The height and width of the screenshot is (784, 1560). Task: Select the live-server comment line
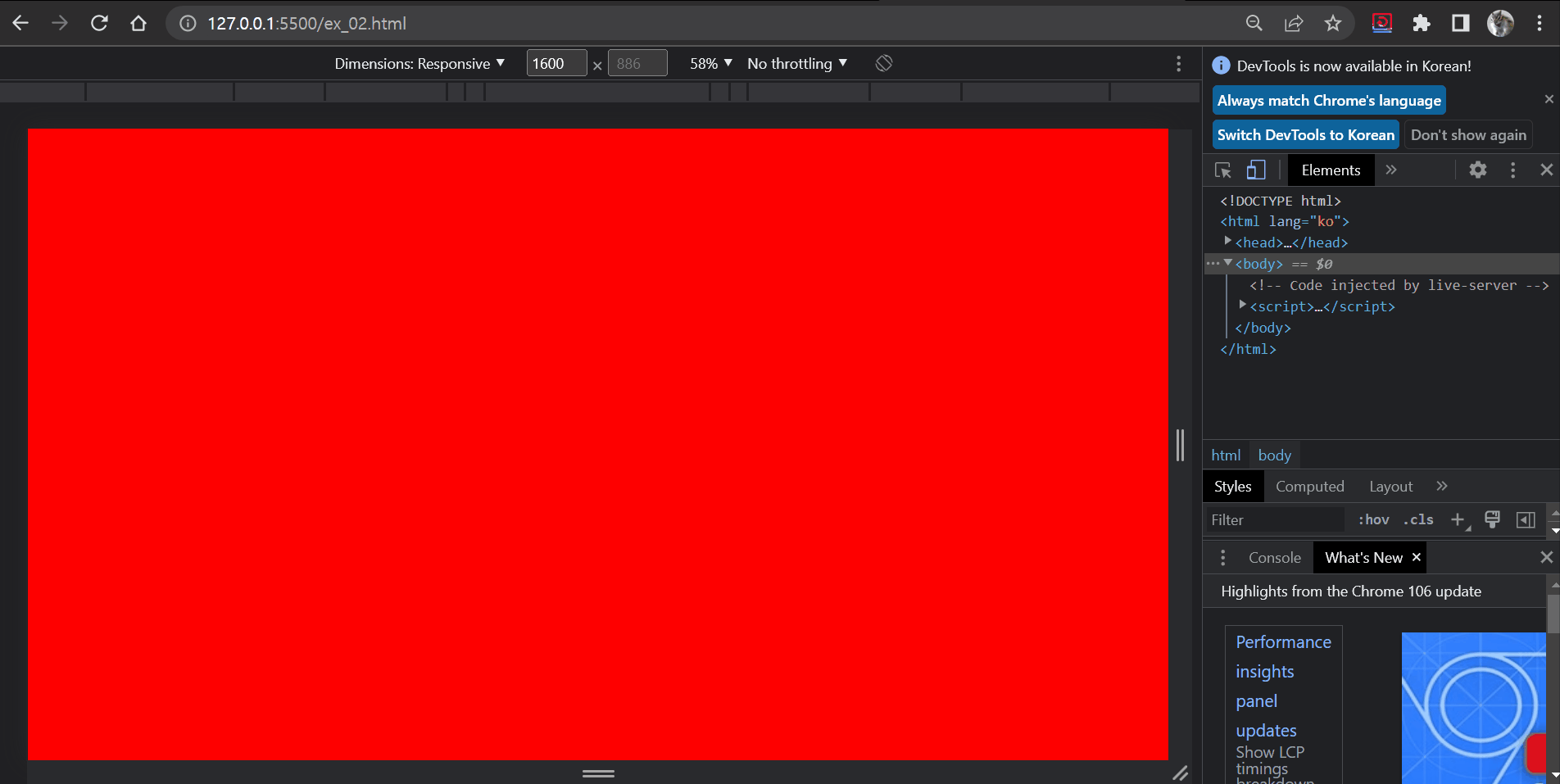point(1399,285)
